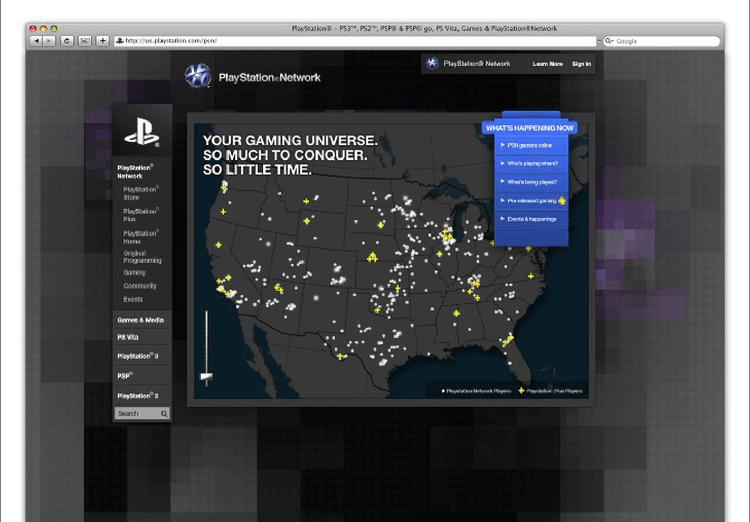Click the toolbar icon left of the plus button
The image size is (750, 522).
(85, 41)
